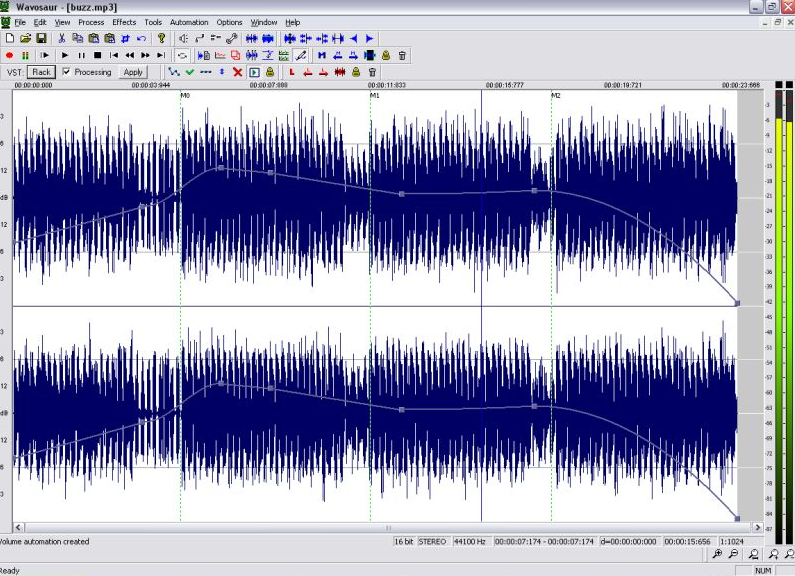Viewport: 795px width, 576px height.
Task: Toggle the pencil draw tool
Action: [301, 55]
